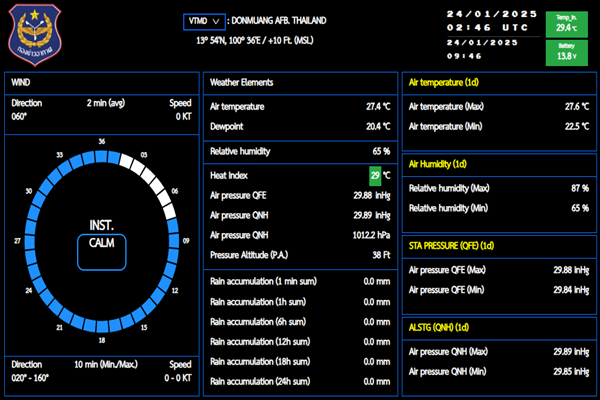Click the 18 south marker on compass

[102, 341]
